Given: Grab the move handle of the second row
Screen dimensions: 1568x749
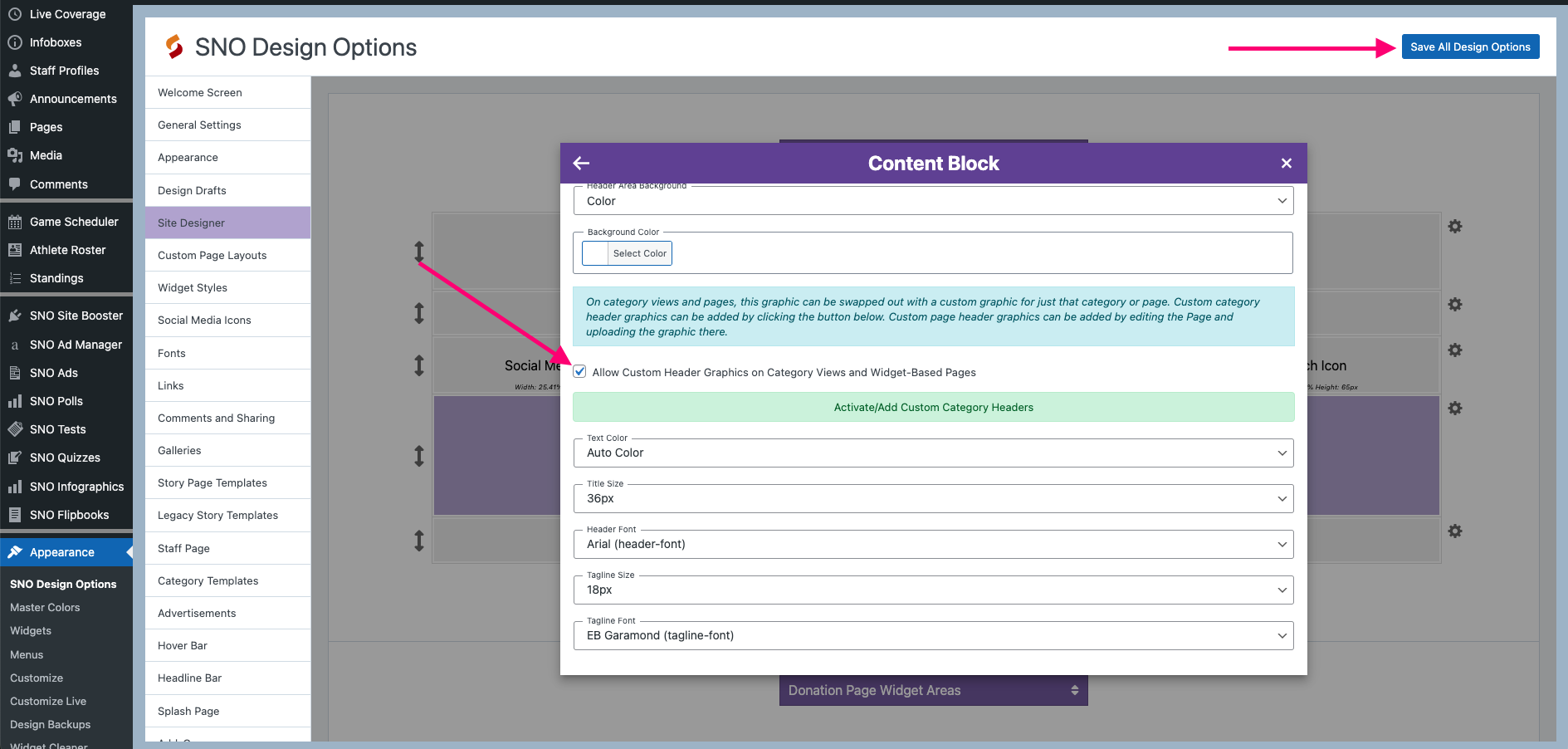Looking at the screenshot, I should (419, 313).
